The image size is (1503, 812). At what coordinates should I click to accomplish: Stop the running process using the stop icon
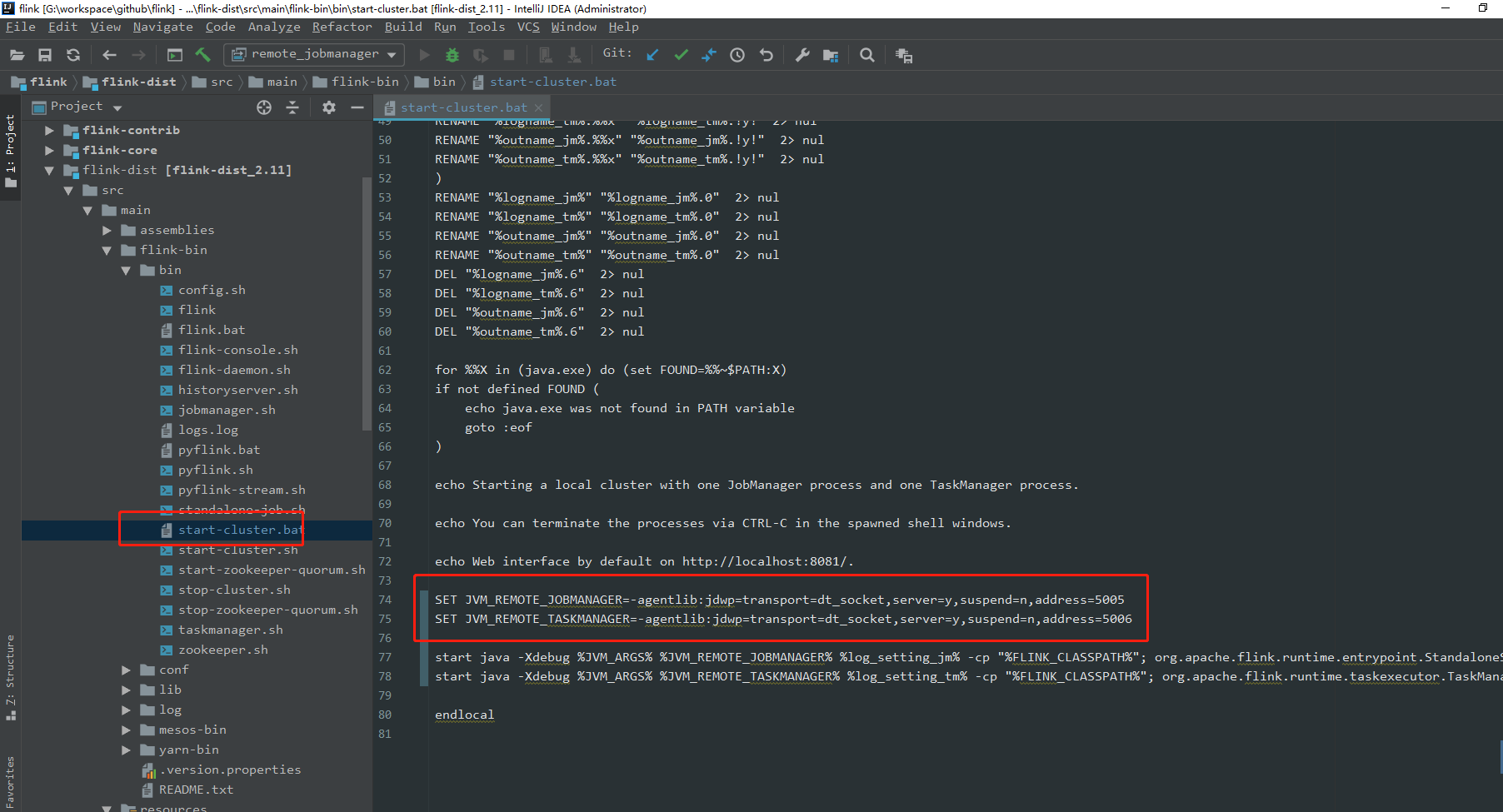tap(509, 54)
